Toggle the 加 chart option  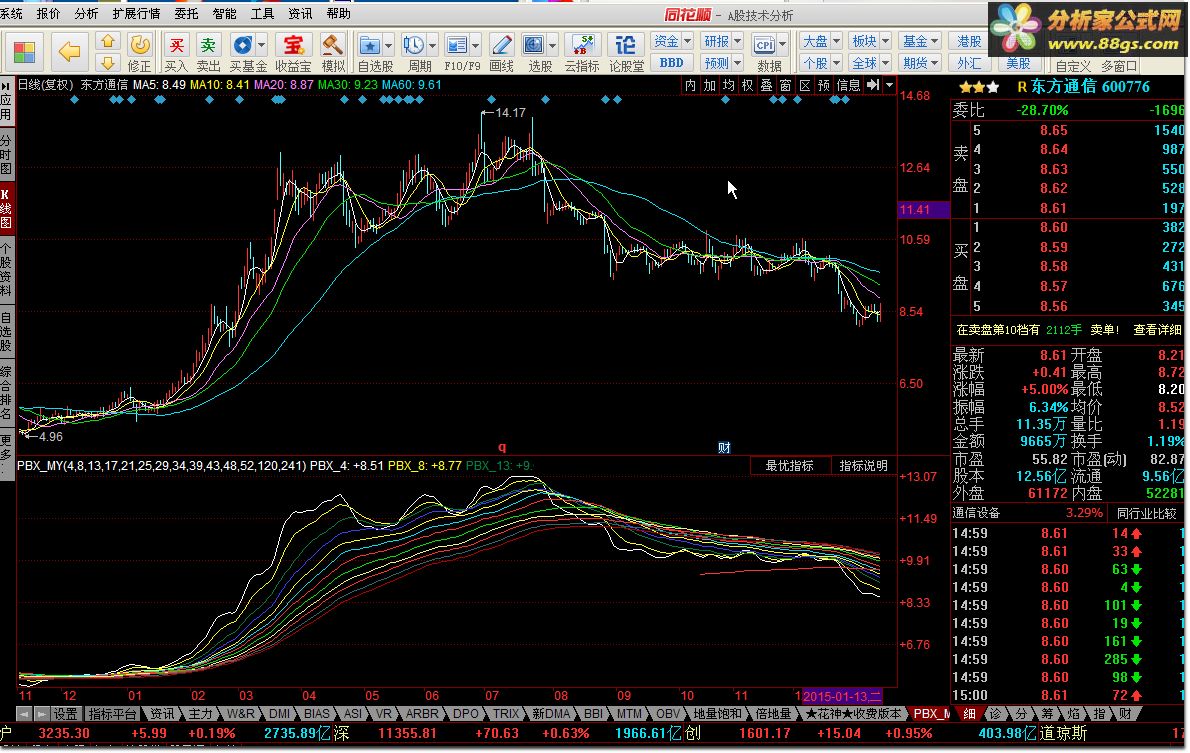709,85
